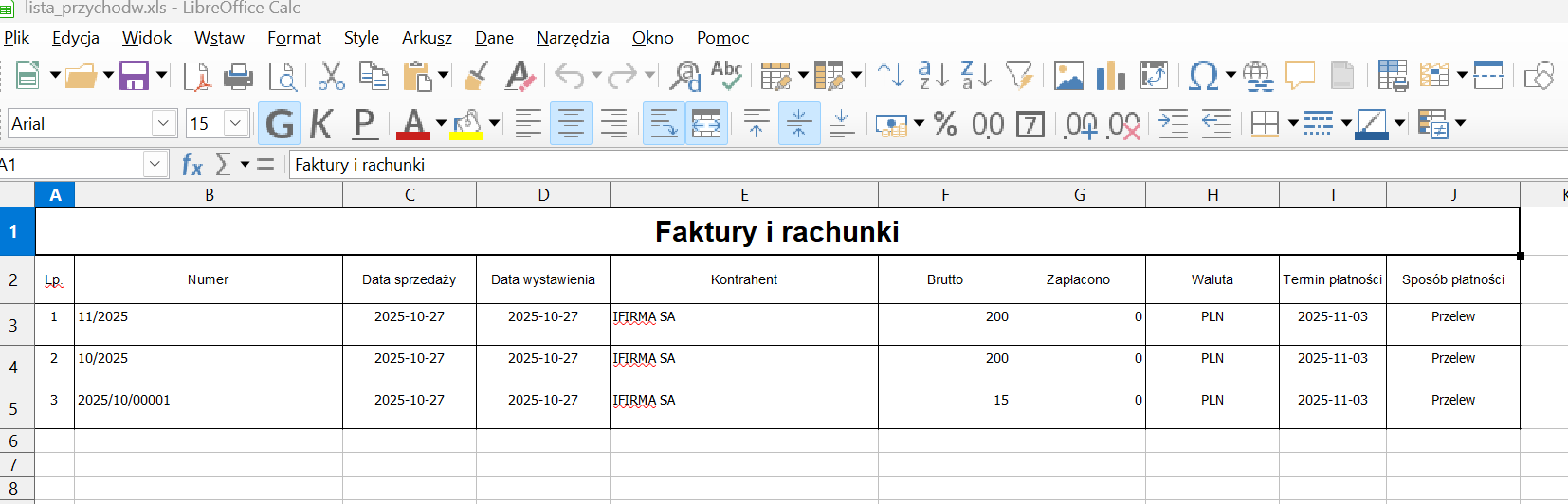Open the Arial font name dropdown
Viewport: 1568px width, 504px height.
[x=164, y=124]
